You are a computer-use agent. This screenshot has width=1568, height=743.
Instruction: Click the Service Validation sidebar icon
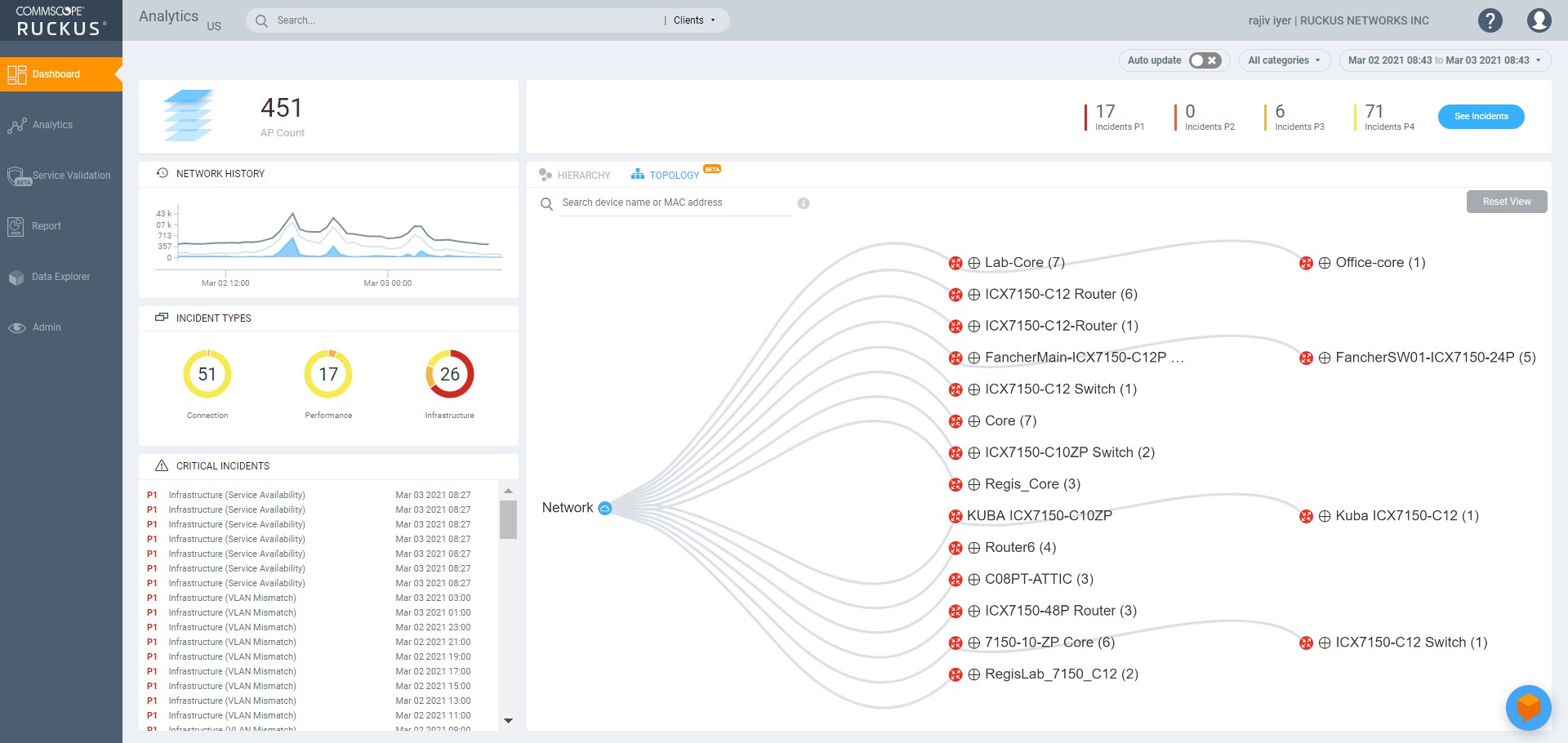coord(18,176)
